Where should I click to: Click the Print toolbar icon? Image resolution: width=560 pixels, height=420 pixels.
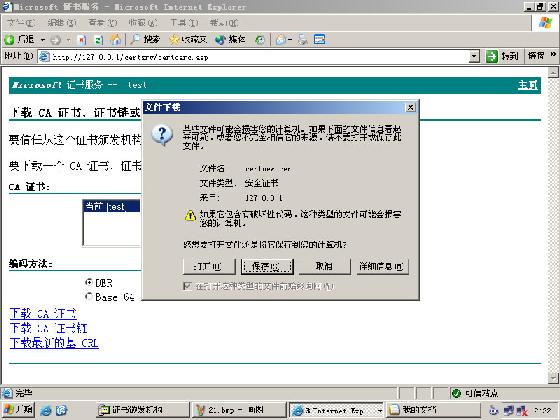pyautogui.click(x=303, y=40)
